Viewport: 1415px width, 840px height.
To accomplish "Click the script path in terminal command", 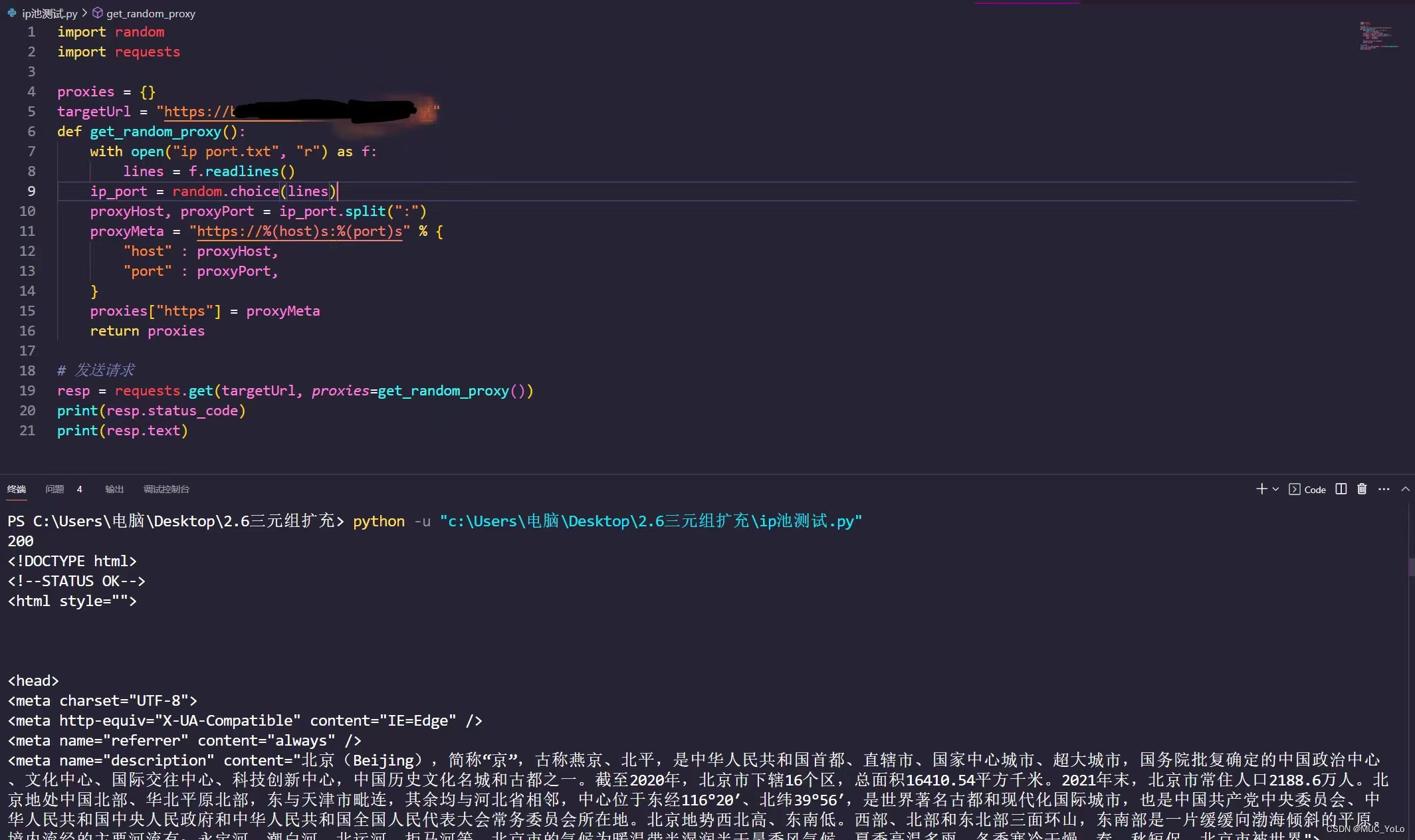I will pyautogui.click(x=651, y=521).
